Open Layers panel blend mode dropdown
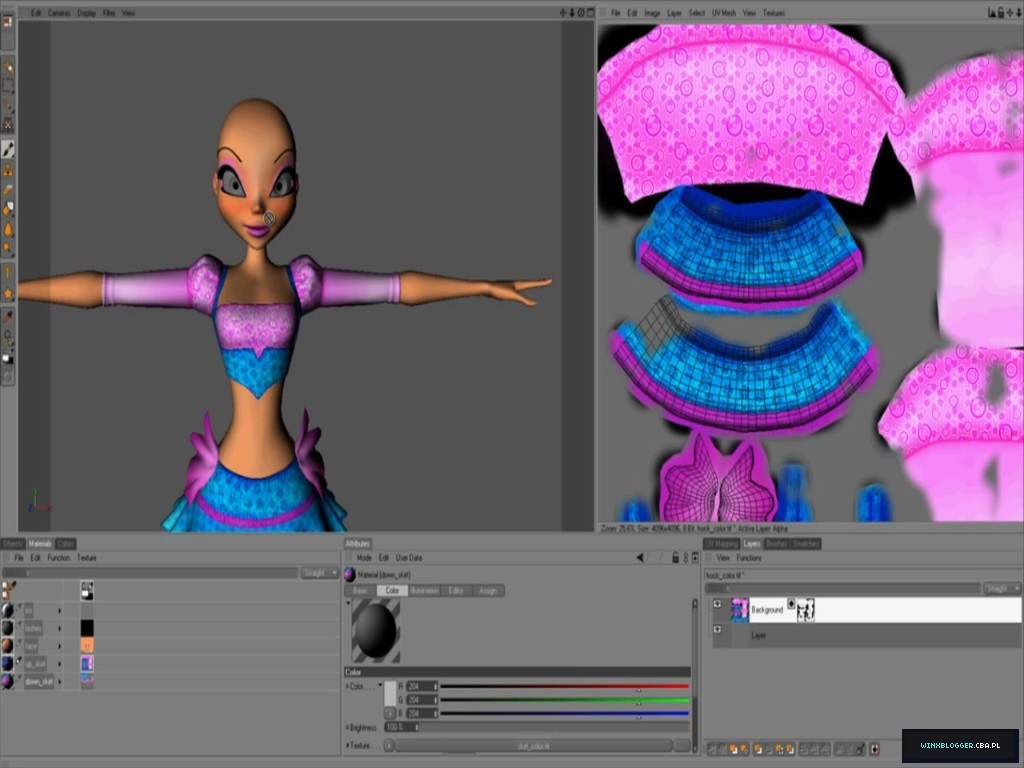 pyautogui.click(x=1001, y=588)
